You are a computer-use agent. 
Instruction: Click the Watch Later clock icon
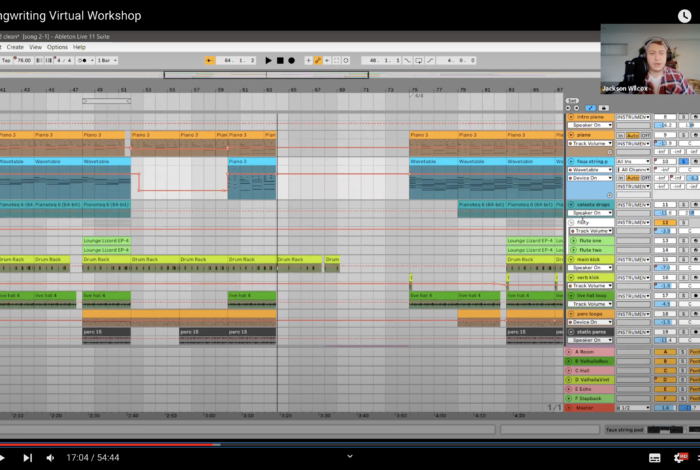(x=685, y=16)
